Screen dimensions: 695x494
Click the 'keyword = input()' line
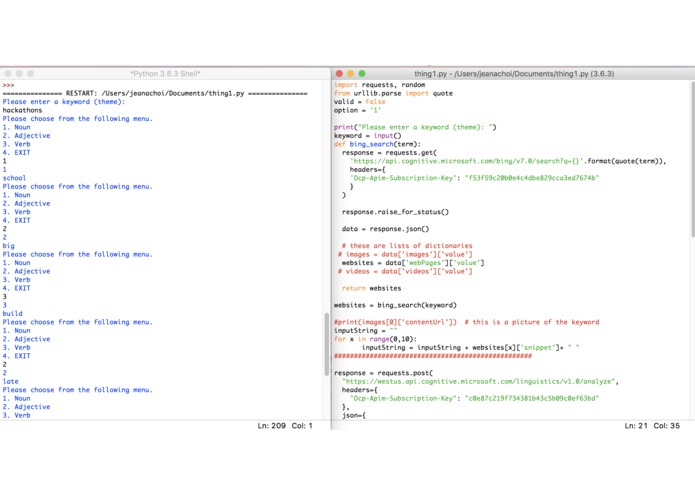point(367,136)
